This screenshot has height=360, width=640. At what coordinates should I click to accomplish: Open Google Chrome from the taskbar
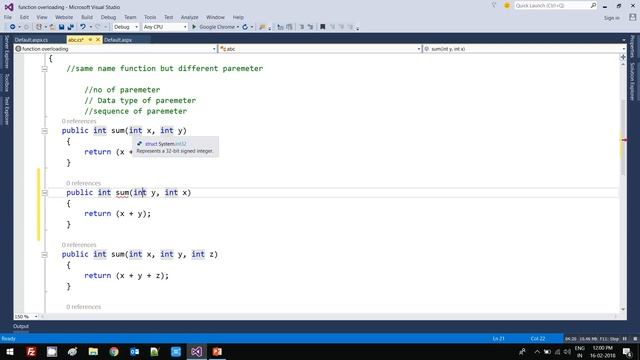click(x=114, y=351)
